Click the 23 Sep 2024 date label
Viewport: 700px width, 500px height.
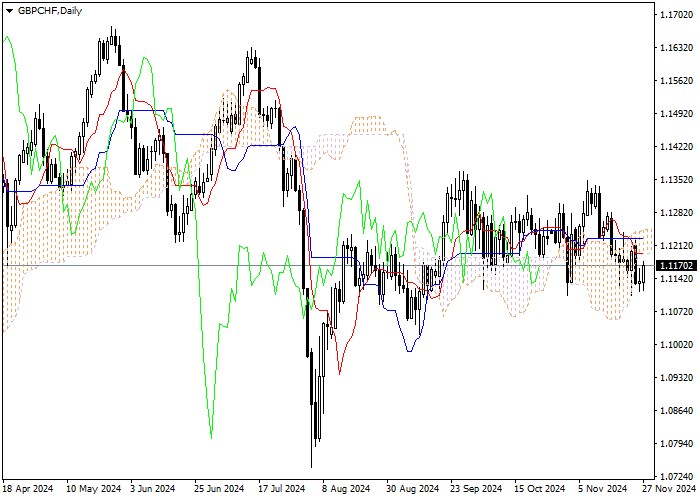pyautogui.click(x=476, y=489)
